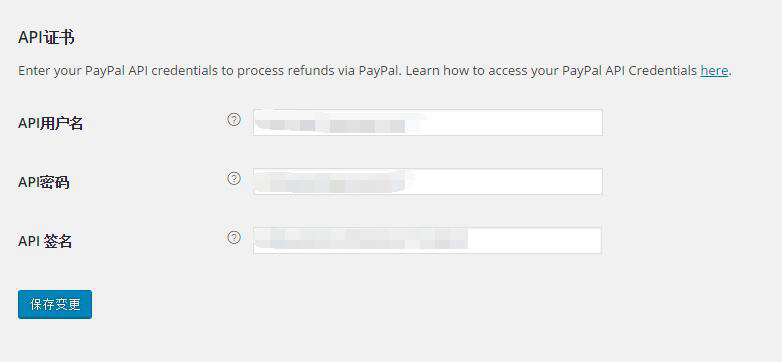Click the blurred value inside API 签名 field
782x362 pixels.
[x=362, y=239]
